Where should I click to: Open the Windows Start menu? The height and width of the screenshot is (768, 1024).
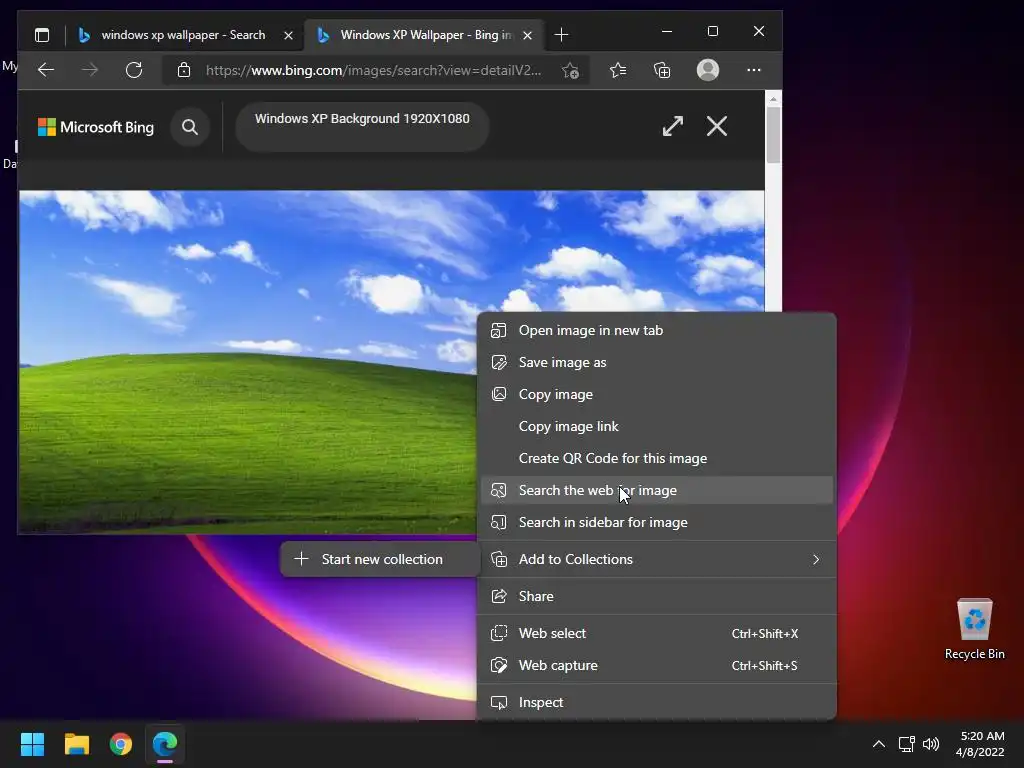click(x=32, y=744)
